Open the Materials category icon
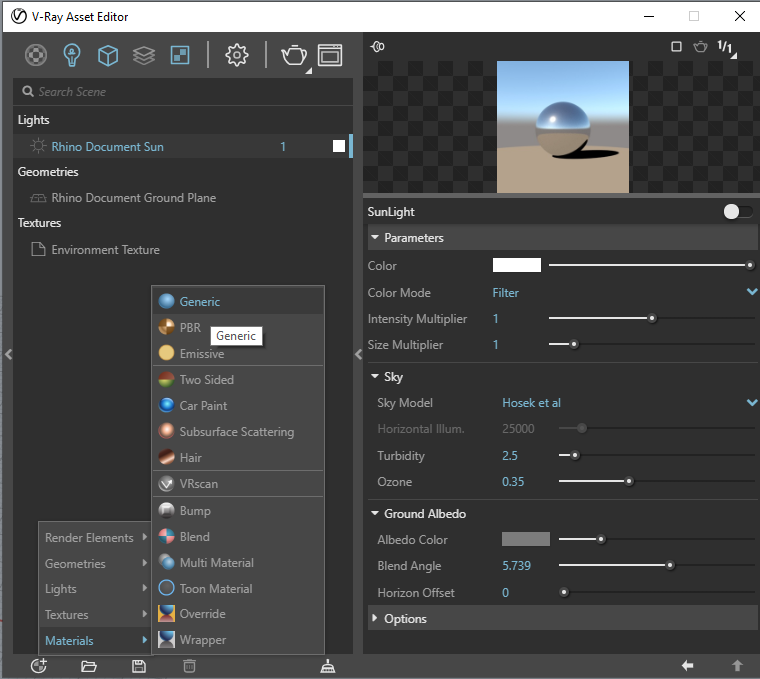The image size is (760, 679). (36, 55)
